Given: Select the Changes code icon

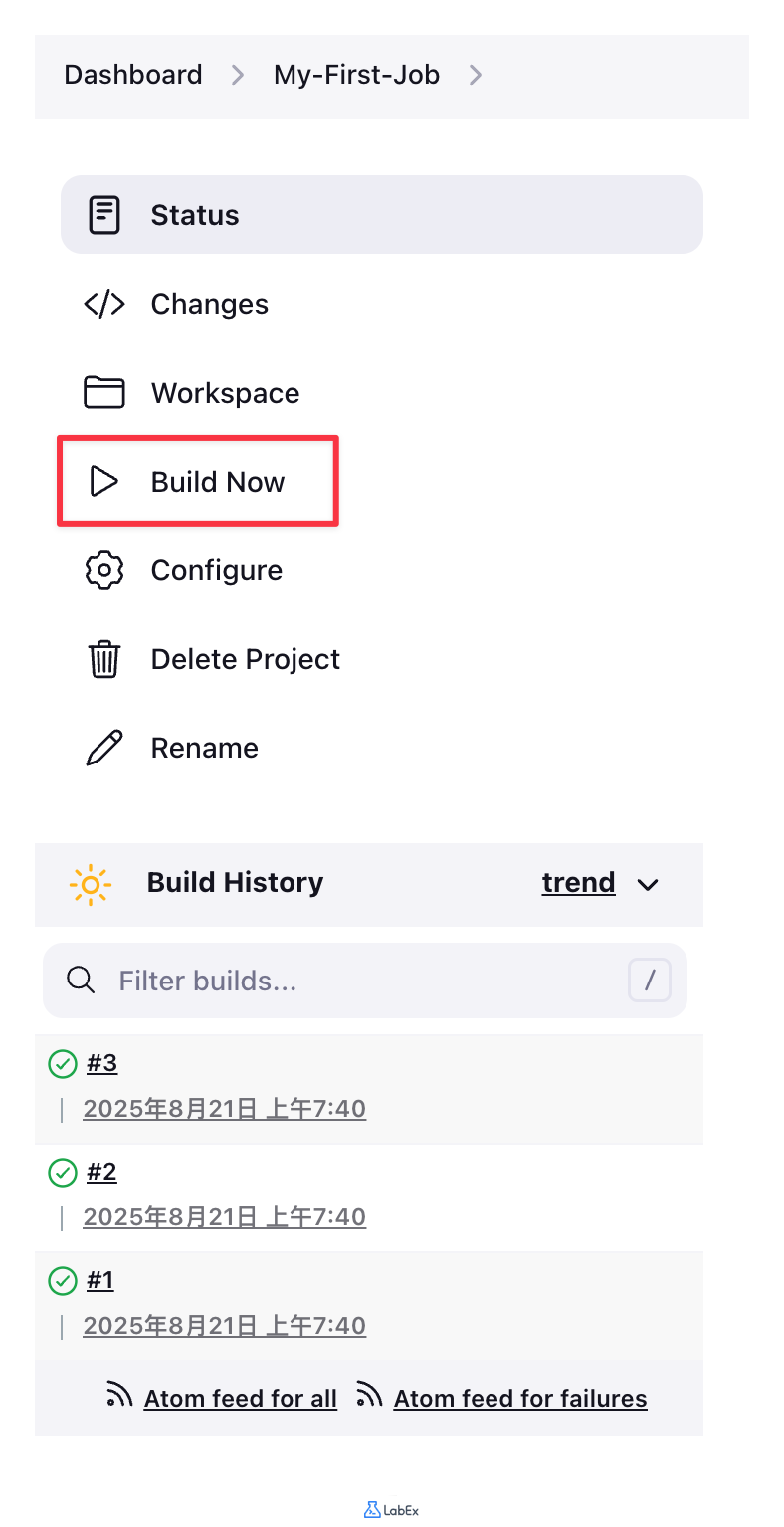Looking at the screenshot, I should pyautogui.click(x=104, y=304).
